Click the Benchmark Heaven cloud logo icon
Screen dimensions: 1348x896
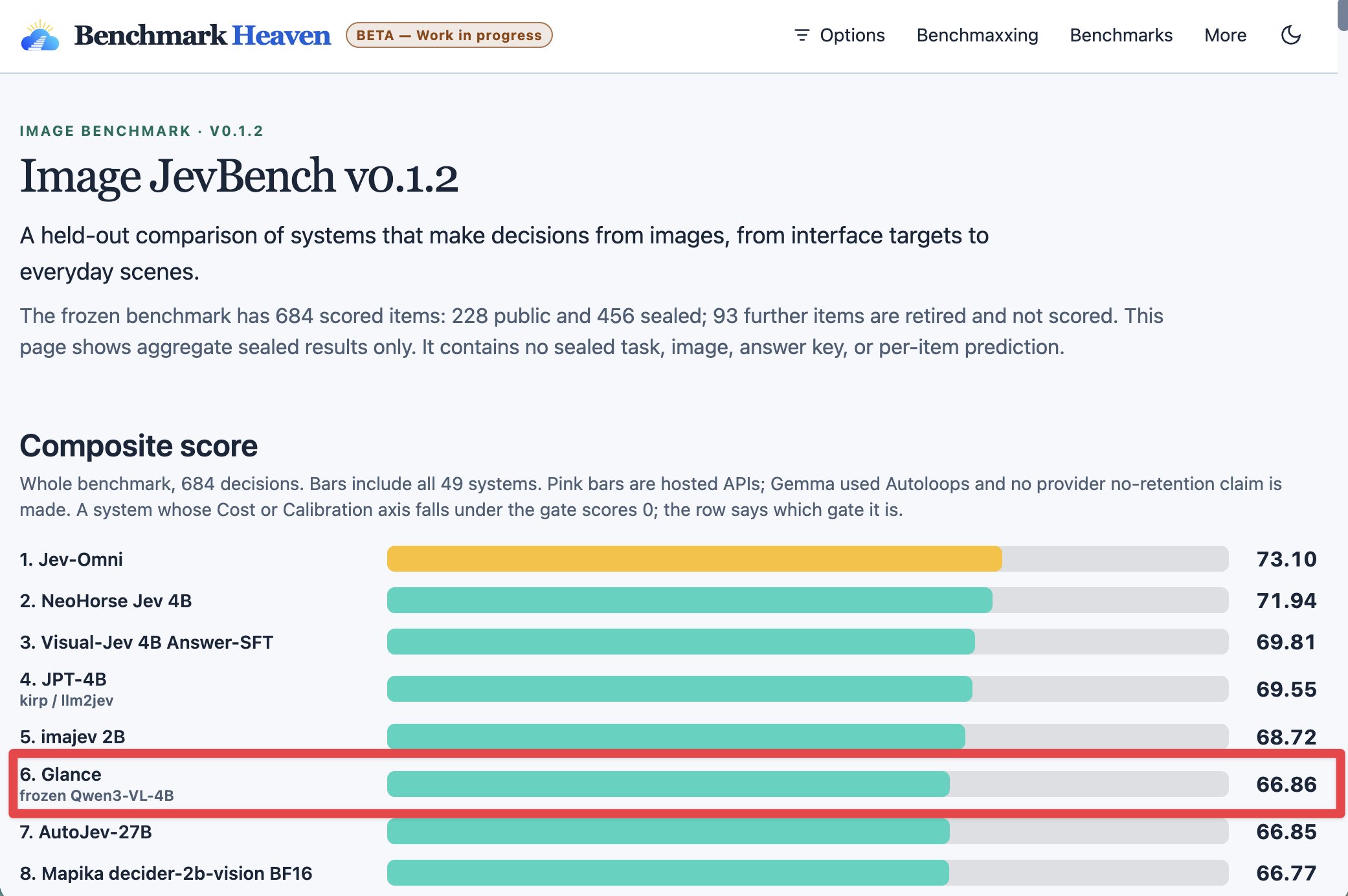coord(40,35)
